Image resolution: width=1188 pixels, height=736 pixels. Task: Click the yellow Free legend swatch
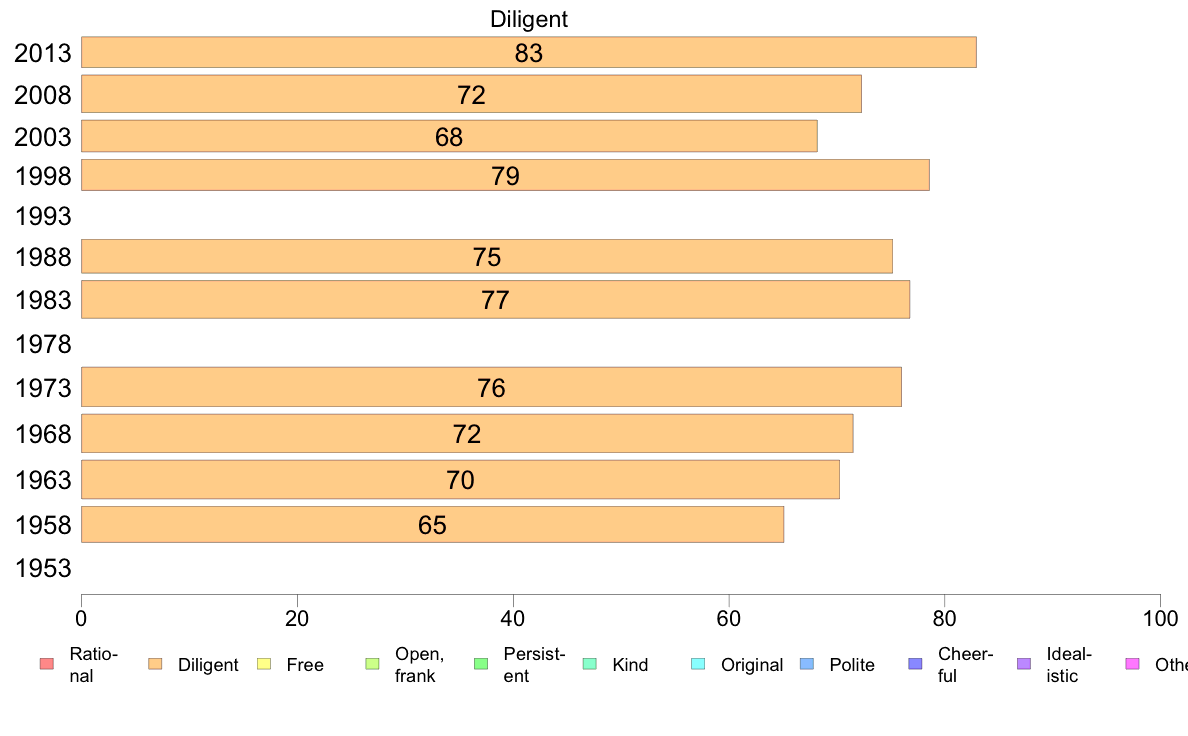(x=264, y=664)
